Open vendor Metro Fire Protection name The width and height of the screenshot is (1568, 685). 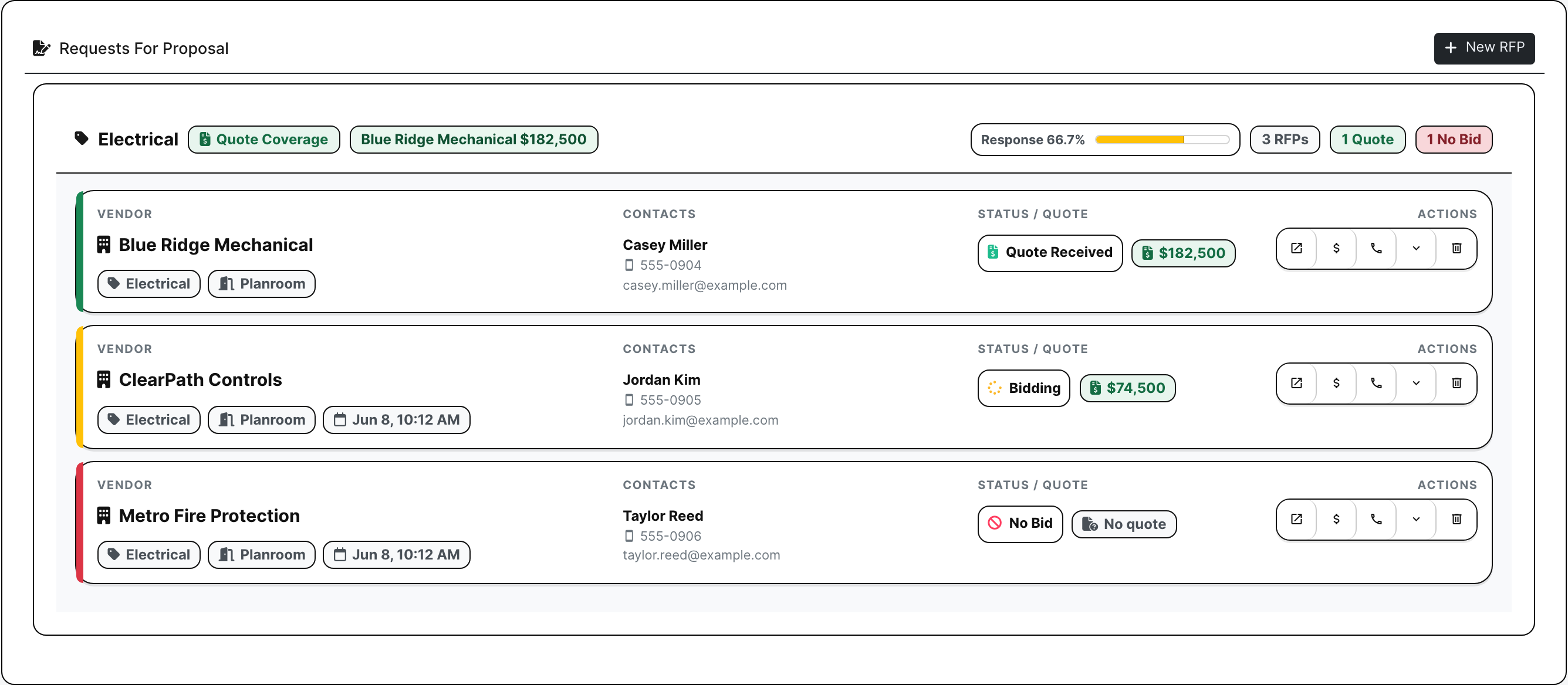(x=209, y=517)
